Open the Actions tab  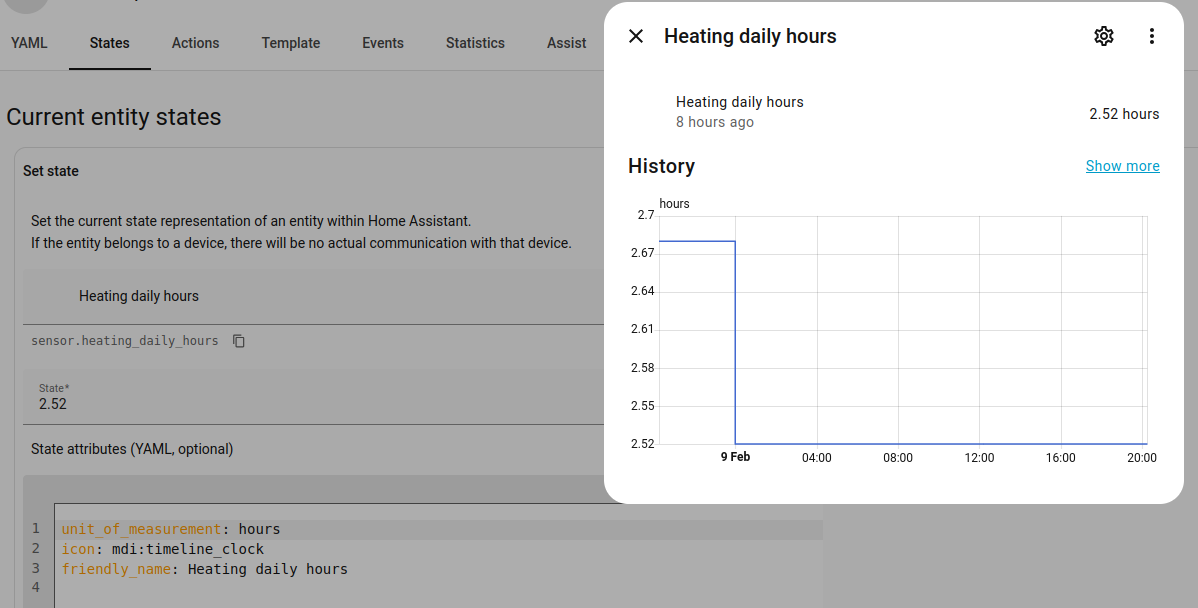coord(195,43)
